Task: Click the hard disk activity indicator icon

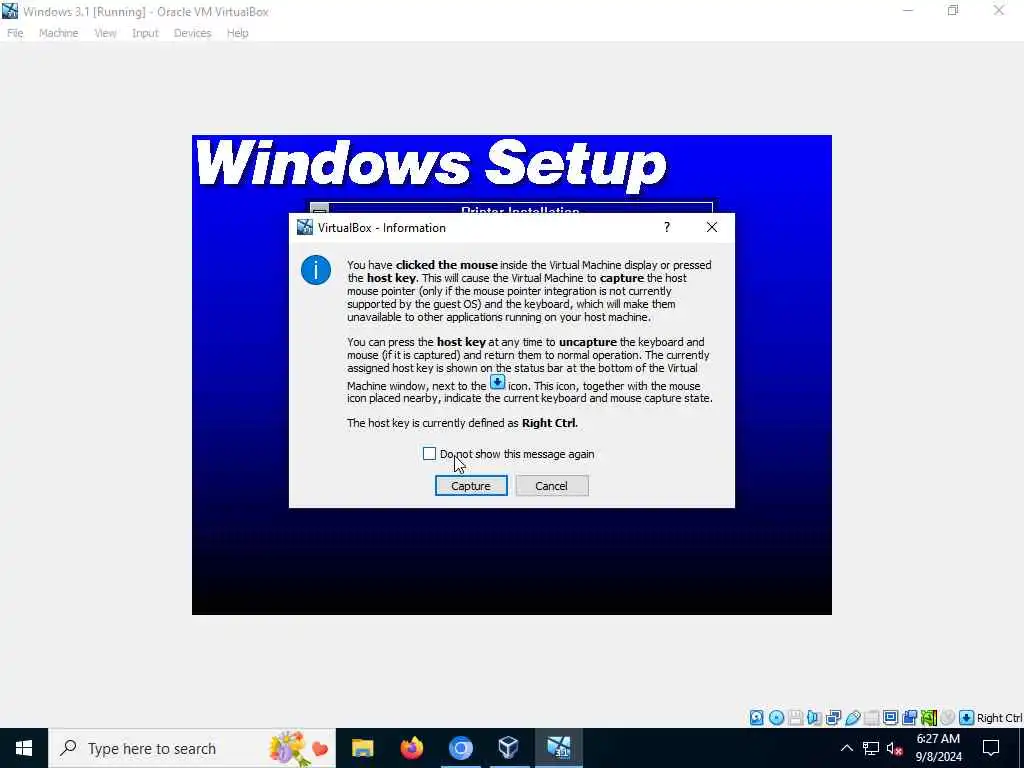Action: click(756, 718)
